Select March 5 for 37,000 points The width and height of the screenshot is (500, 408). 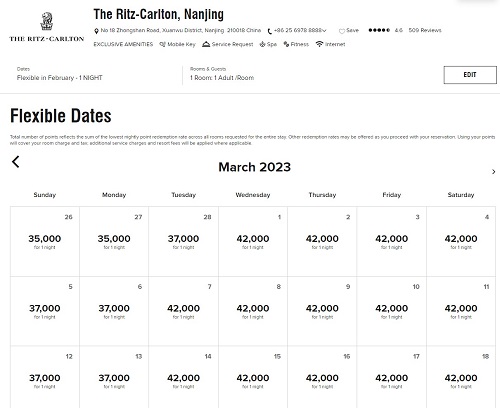click(45, 311)
